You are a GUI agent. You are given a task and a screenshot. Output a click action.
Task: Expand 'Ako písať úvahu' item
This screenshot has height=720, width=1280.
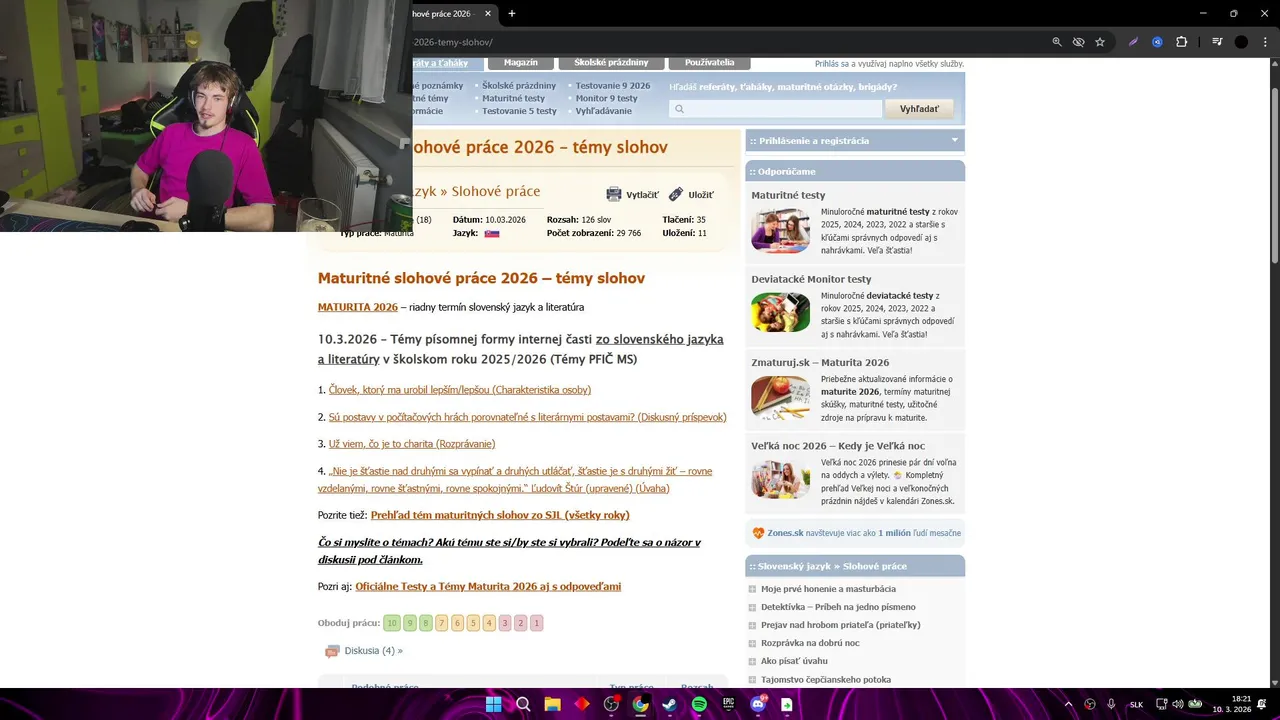point(752,661)
